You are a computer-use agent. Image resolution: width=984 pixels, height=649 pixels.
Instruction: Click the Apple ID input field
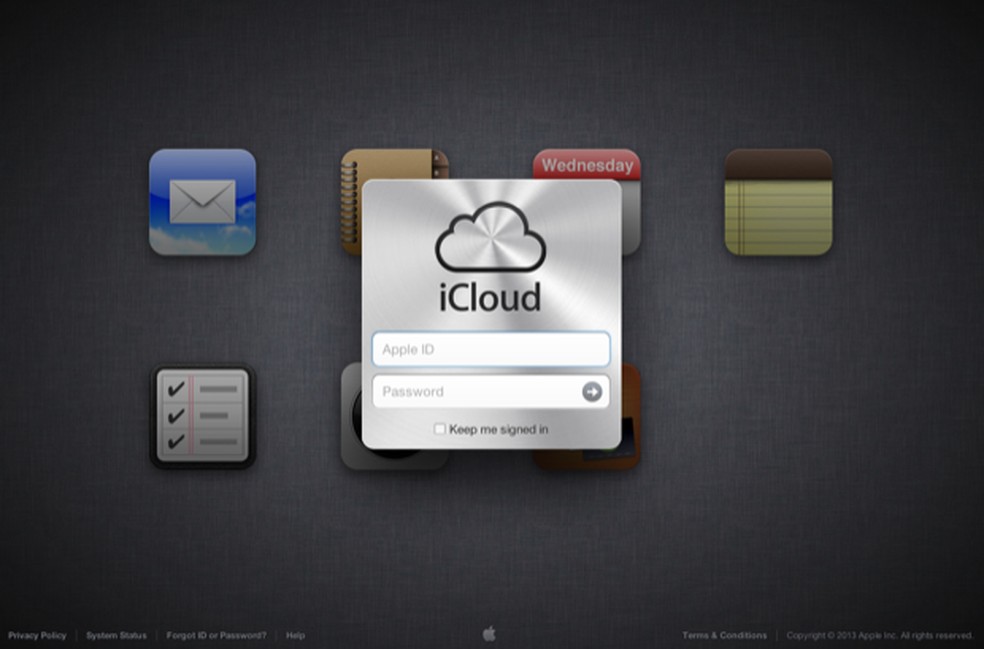(490, 349)
